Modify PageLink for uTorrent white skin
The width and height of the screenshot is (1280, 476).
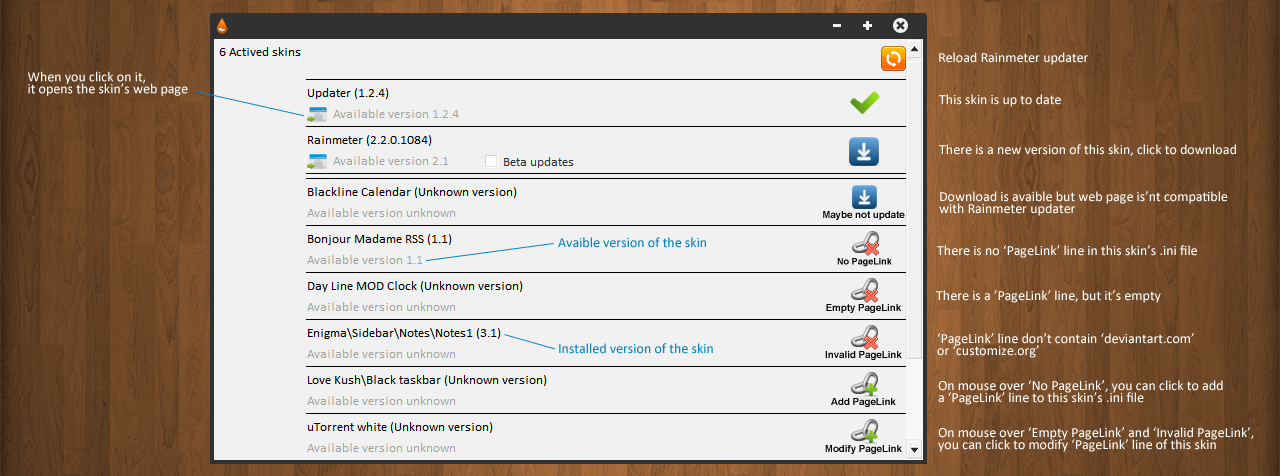point(864,431)
